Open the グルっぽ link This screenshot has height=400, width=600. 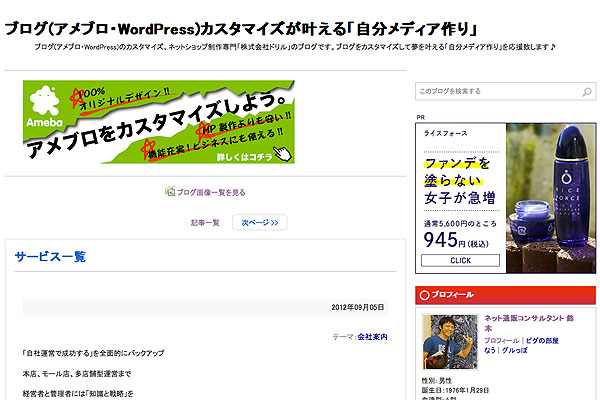pyautogui.click(x=514, y=350)
